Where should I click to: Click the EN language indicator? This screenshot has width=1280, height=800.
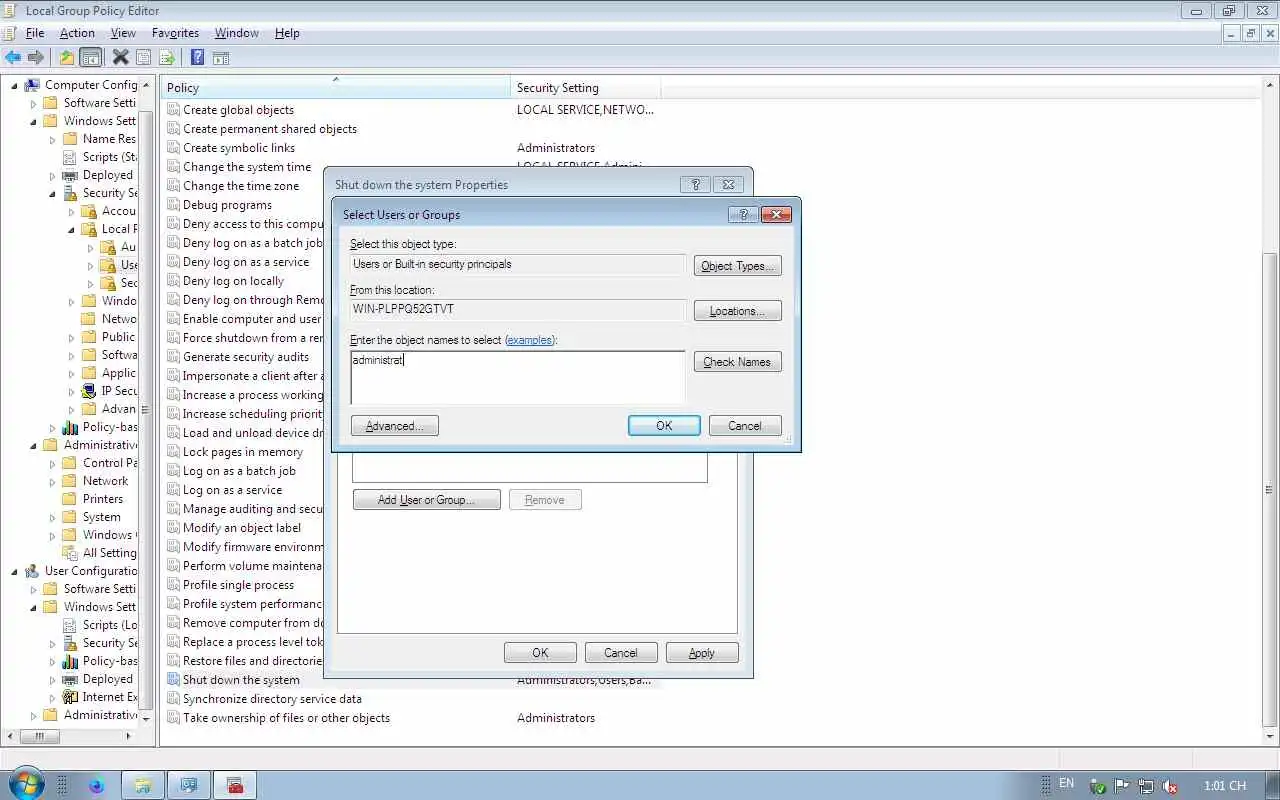(x=1066, y=784)
